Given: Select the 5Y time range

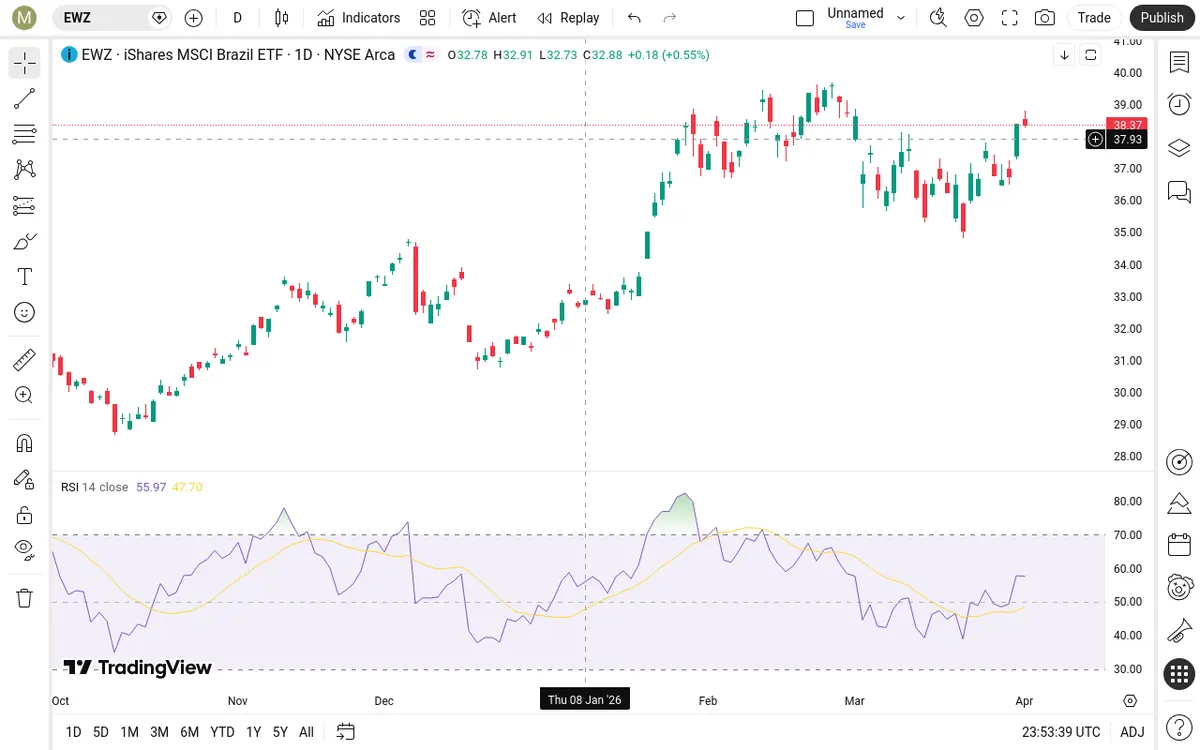Looking at the screenshot, I should pos(280,732).
